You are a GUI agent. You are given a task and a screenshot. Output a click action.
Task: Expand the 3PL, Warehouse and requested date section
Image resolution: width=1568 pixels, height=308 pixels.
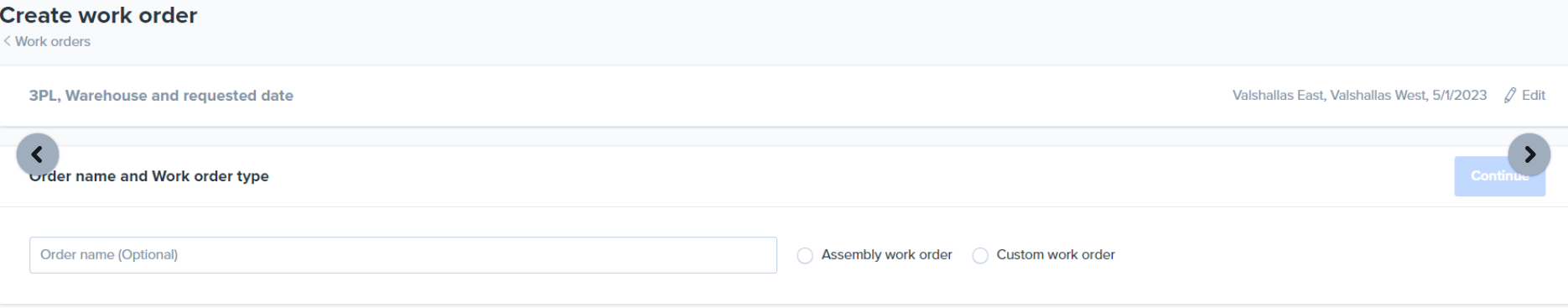pos(161,96)
